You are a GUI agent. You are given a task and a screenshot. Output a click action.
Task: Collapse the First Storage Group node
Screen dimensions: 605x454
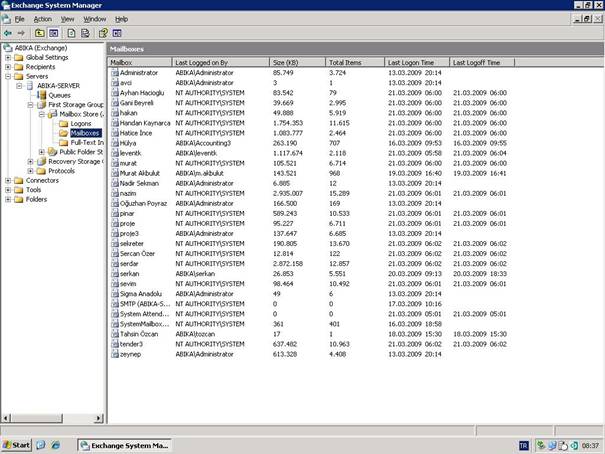point(30,105)
